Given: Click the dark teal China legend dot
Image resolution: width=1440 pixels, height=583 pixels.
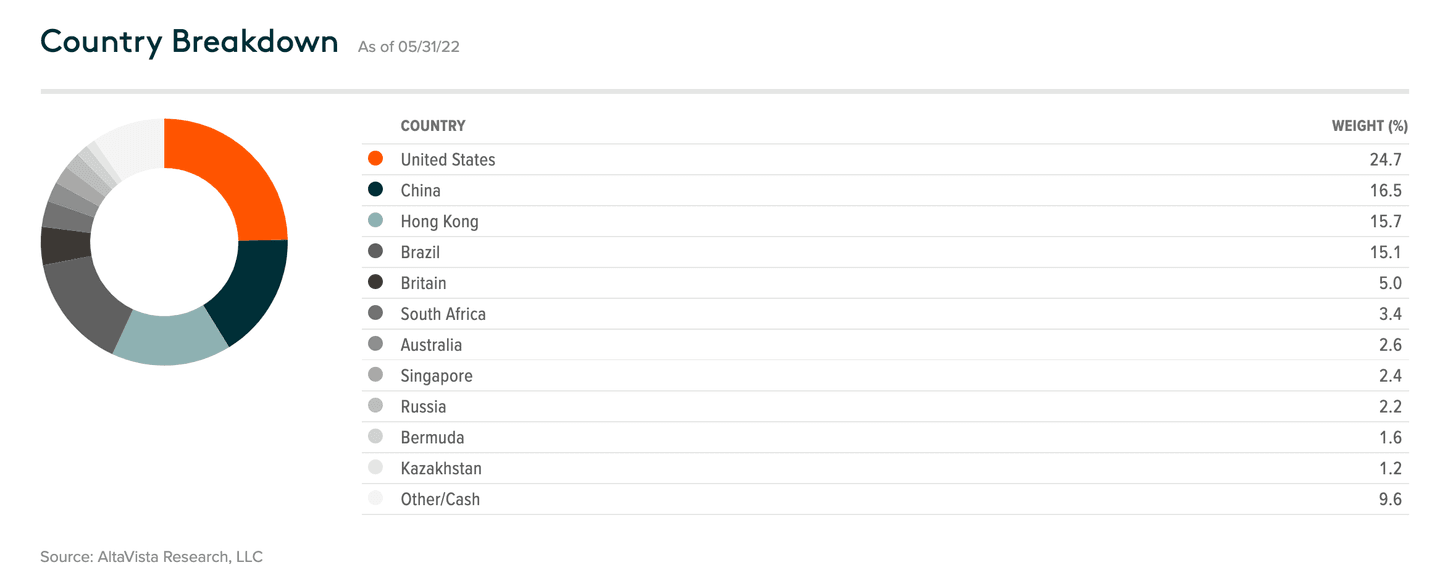Looking at the screenshot, I should coord(376,190).
